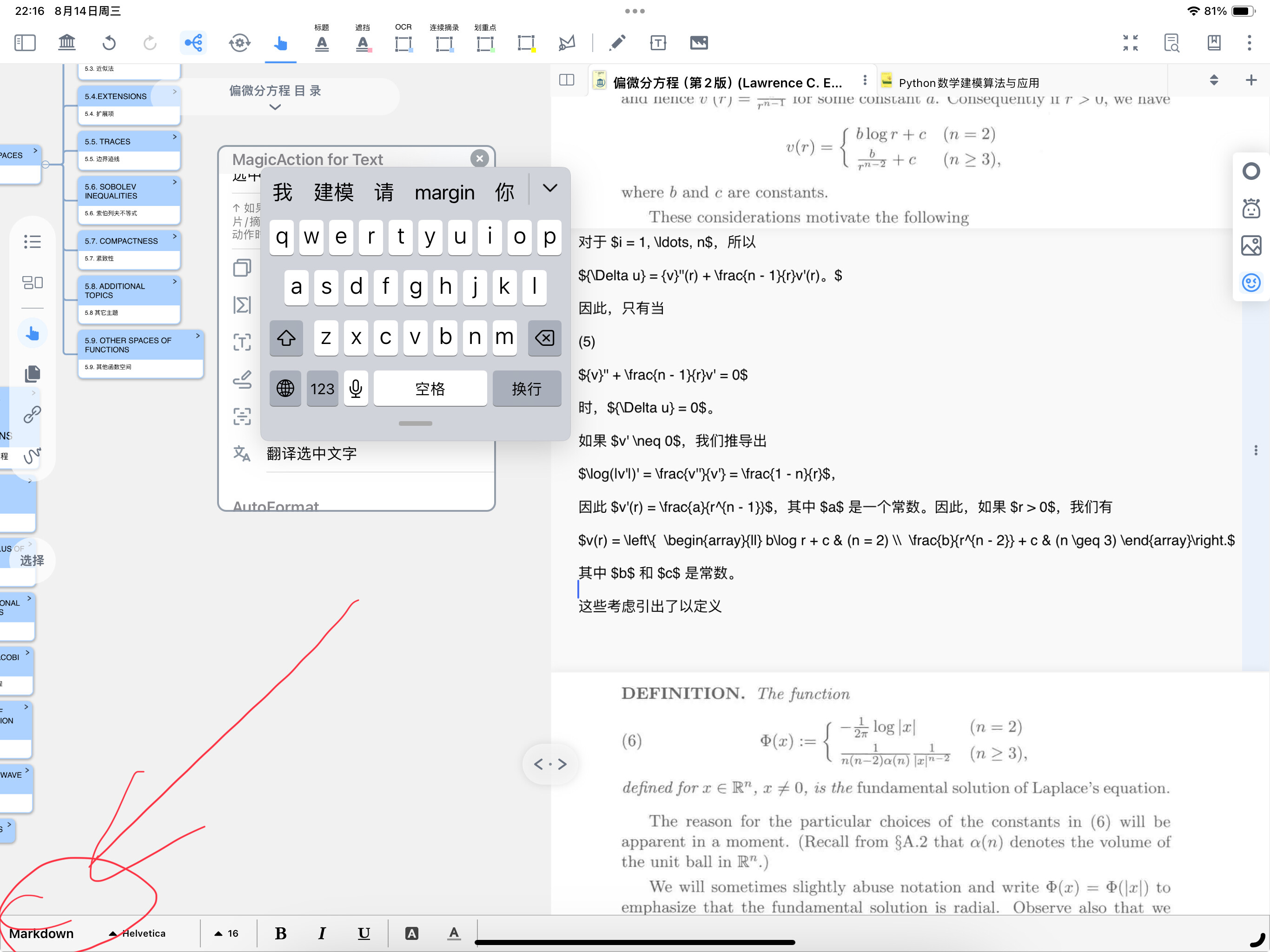Open the Markdown format dropdown
Screen dimensions: 1270x952
[x=41, y=933]
